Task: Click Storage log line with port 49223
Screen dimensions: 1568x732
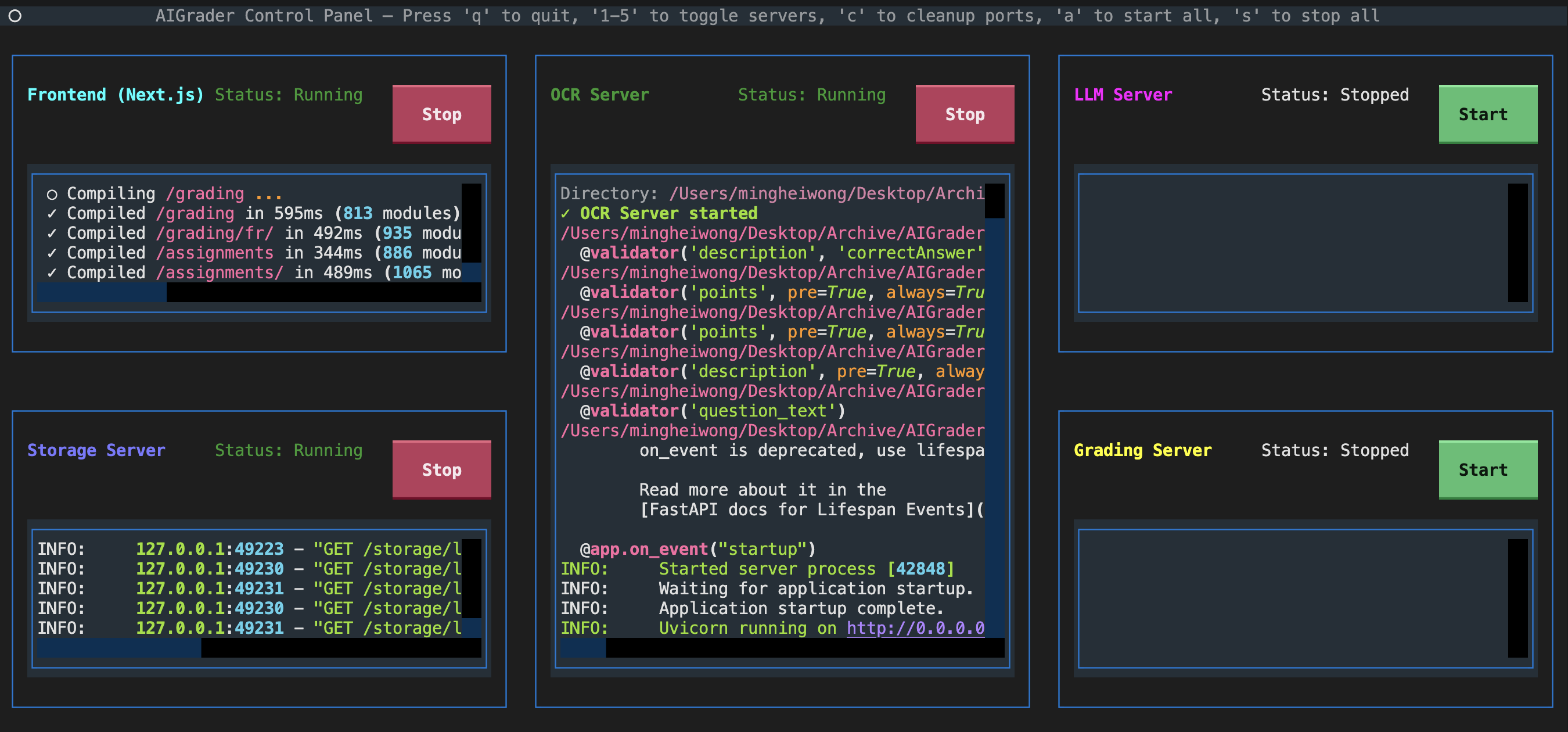Action: pyautogui.click(x=250, y=548)
